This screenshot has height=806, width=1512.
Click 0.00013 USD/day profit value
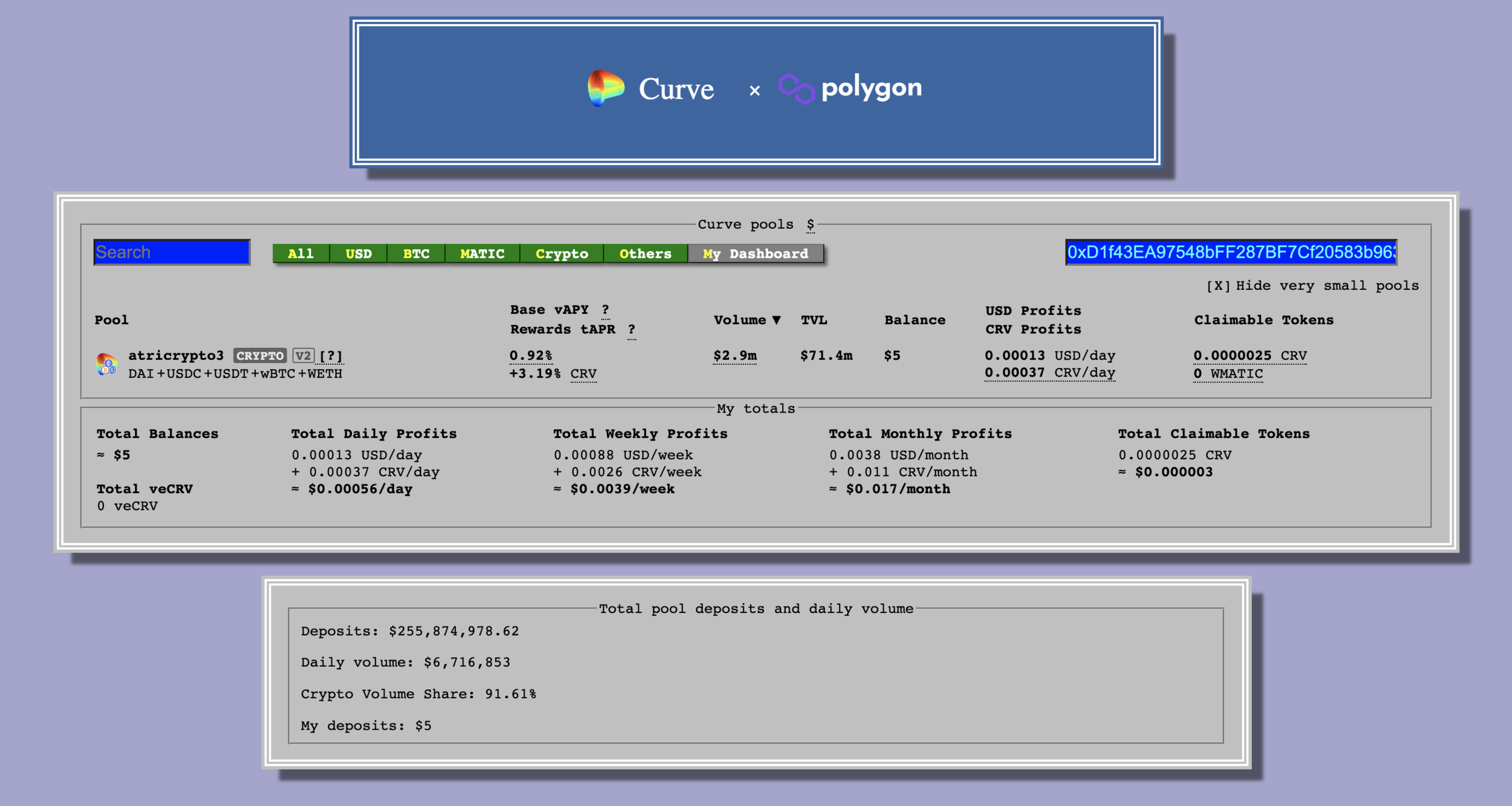pyautogui.click(x=1050, y=356)
